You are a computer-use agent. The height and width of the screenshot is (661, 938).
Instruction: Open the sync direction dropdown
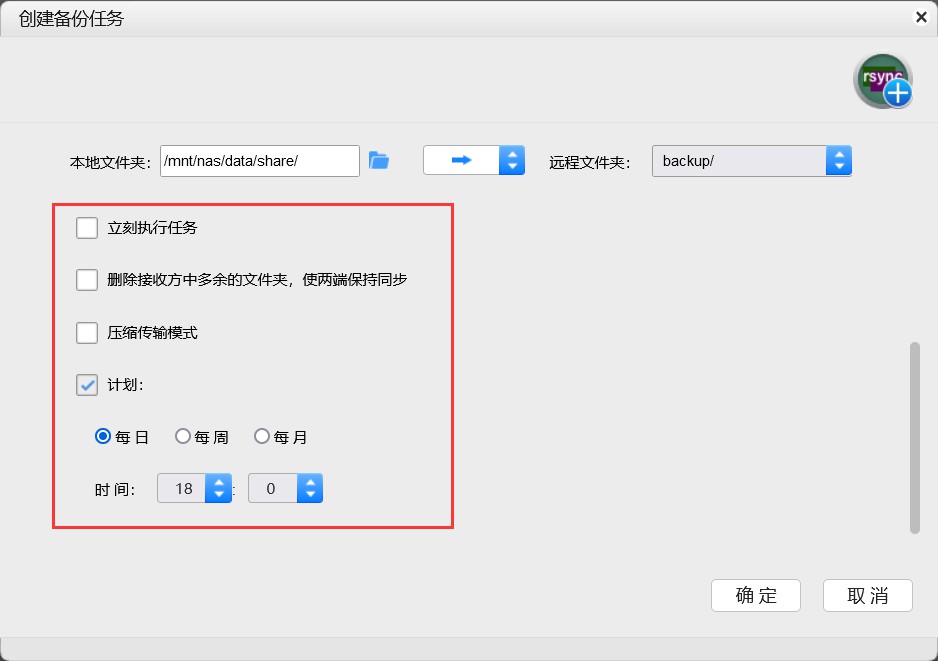(512, 159)
